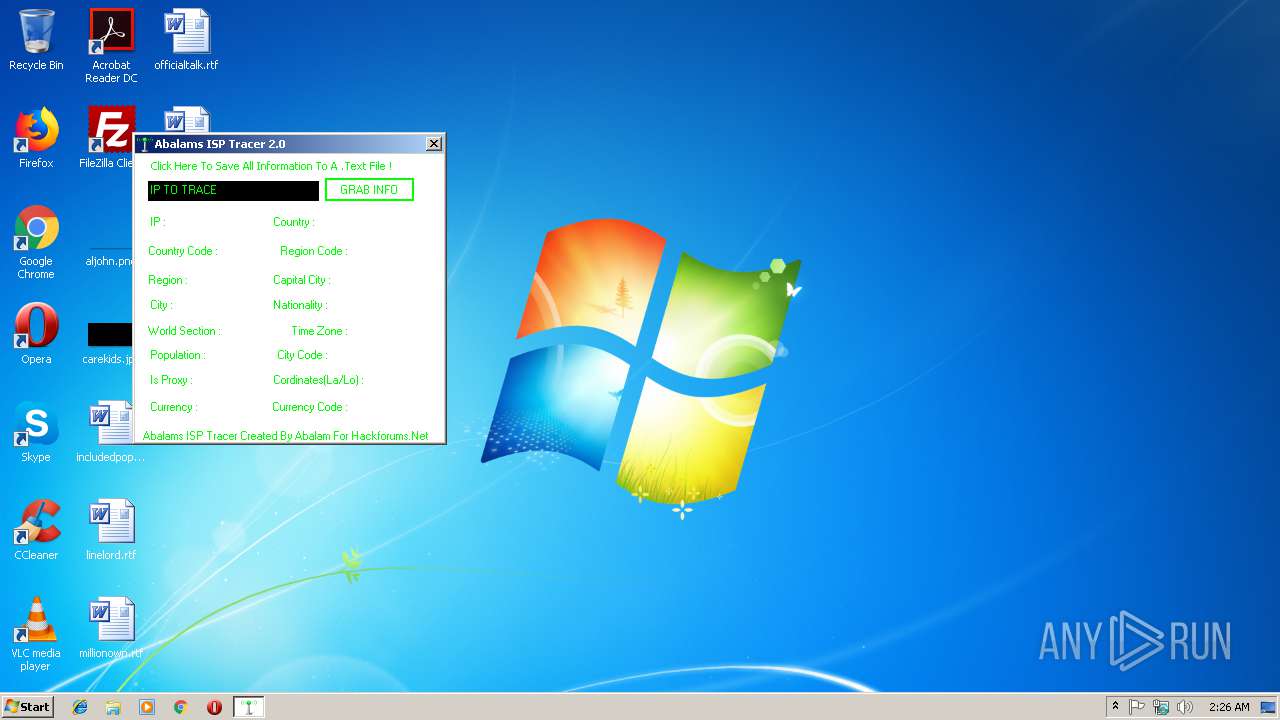Open the volume speaker tray icon
The height and width of the screenshot is (720, 1280).
click(1185, 707)
